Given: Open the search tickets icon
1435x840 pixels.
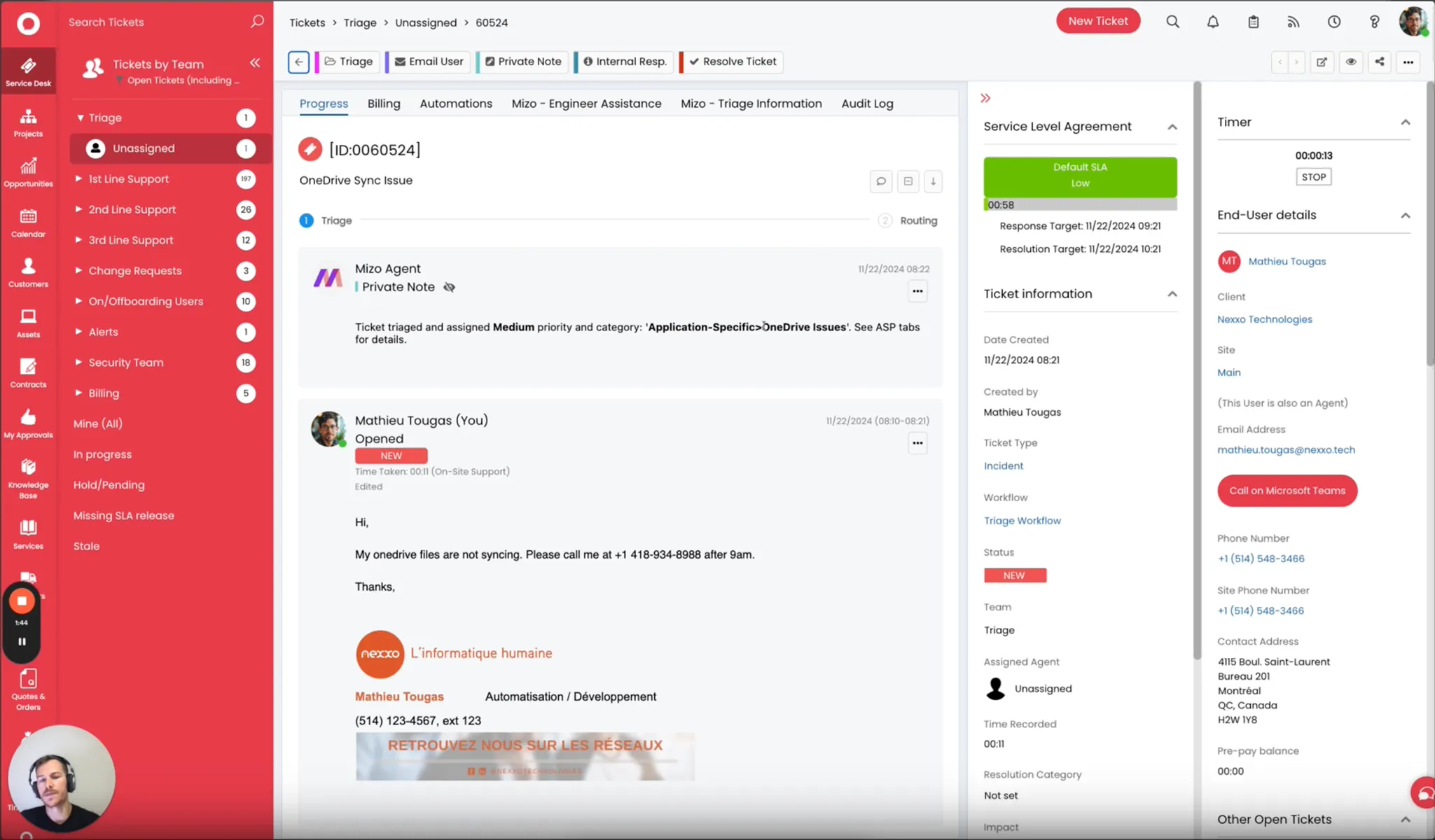Looking at the screenshot, I should 257,22.
